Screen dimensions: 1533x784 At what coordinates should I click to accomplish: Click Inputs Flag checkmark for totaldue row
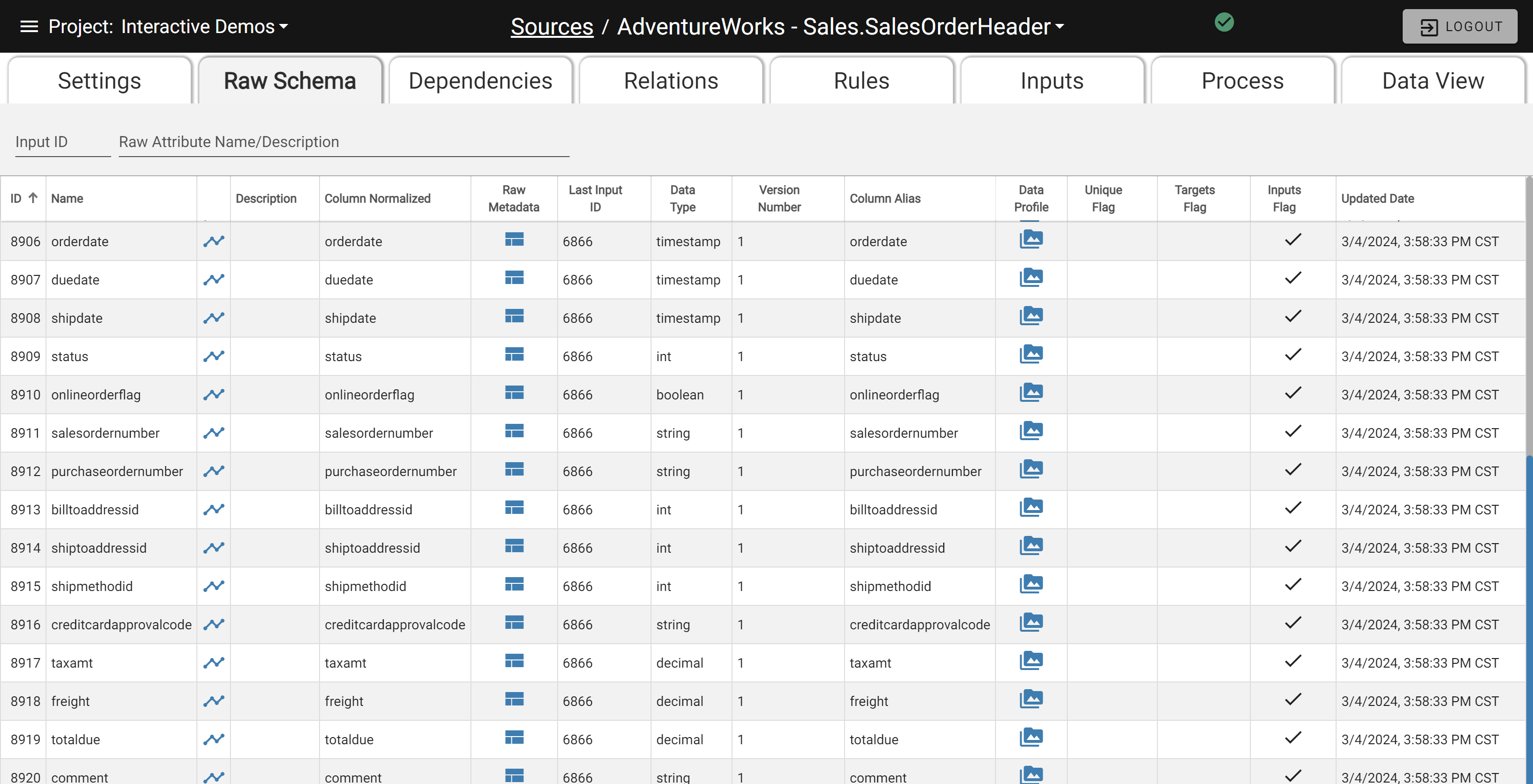click(1293, 738)
